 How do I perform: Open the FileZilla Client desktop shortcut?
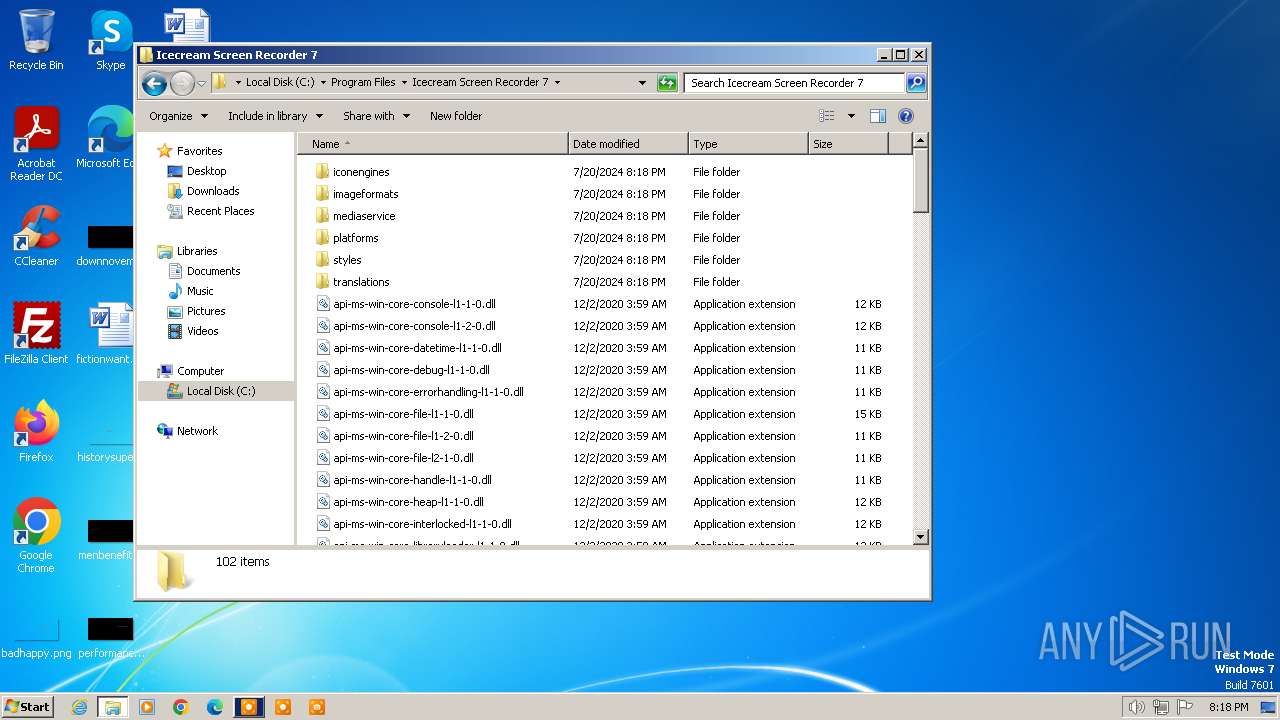point(36,333)
